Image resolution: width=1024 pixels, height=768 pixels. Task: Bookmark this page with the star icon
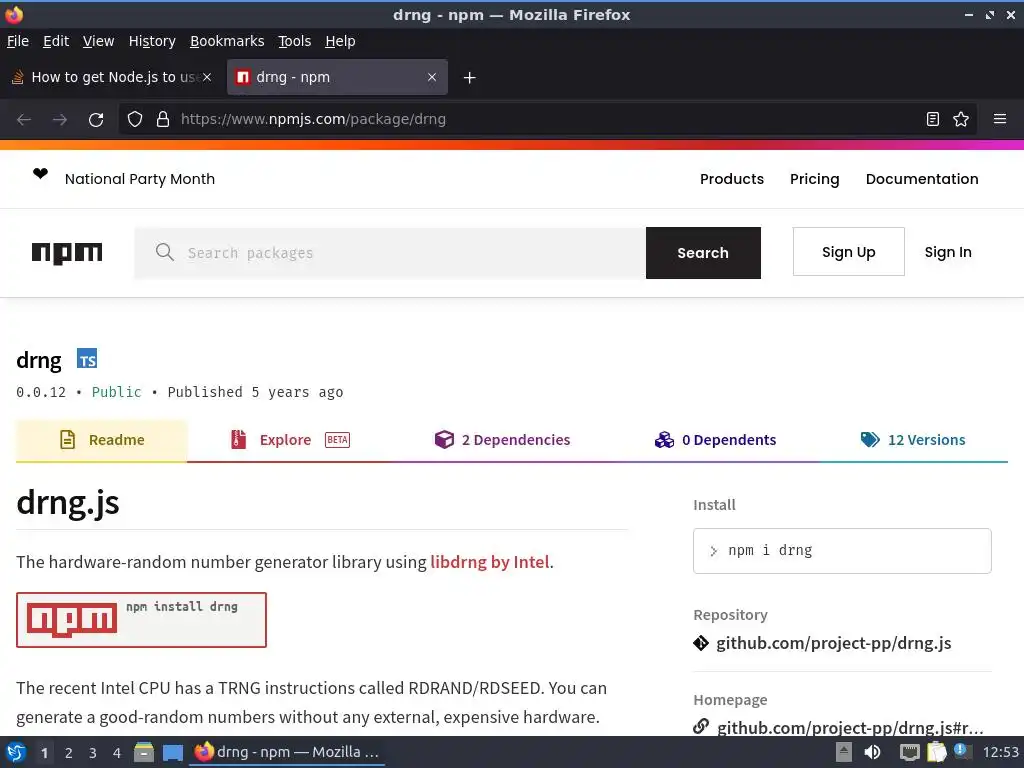click(x=961, y=119)
